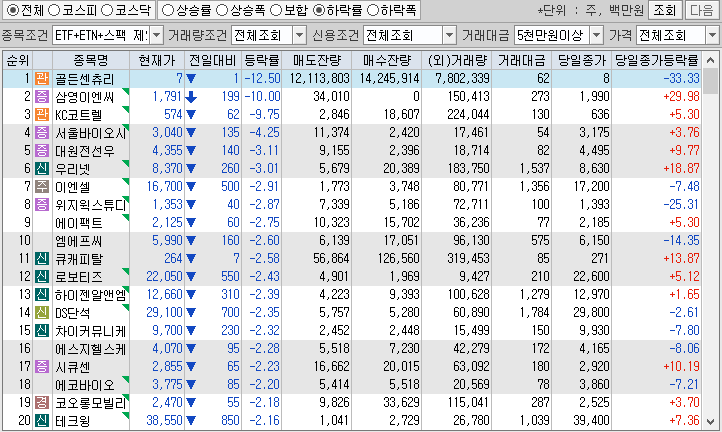The image size is (722, 432).
Task: Click the 신 badge icon beside 큐캐피탈
Action: coord(42,258)
